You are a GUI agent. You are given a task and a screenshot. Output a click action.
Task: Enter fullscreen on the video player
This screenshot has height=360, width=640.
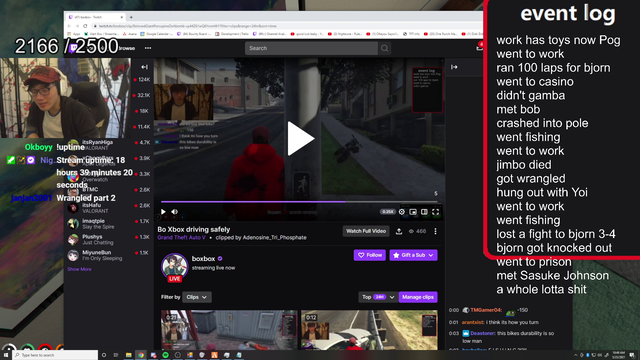click(x=436, y=211)
